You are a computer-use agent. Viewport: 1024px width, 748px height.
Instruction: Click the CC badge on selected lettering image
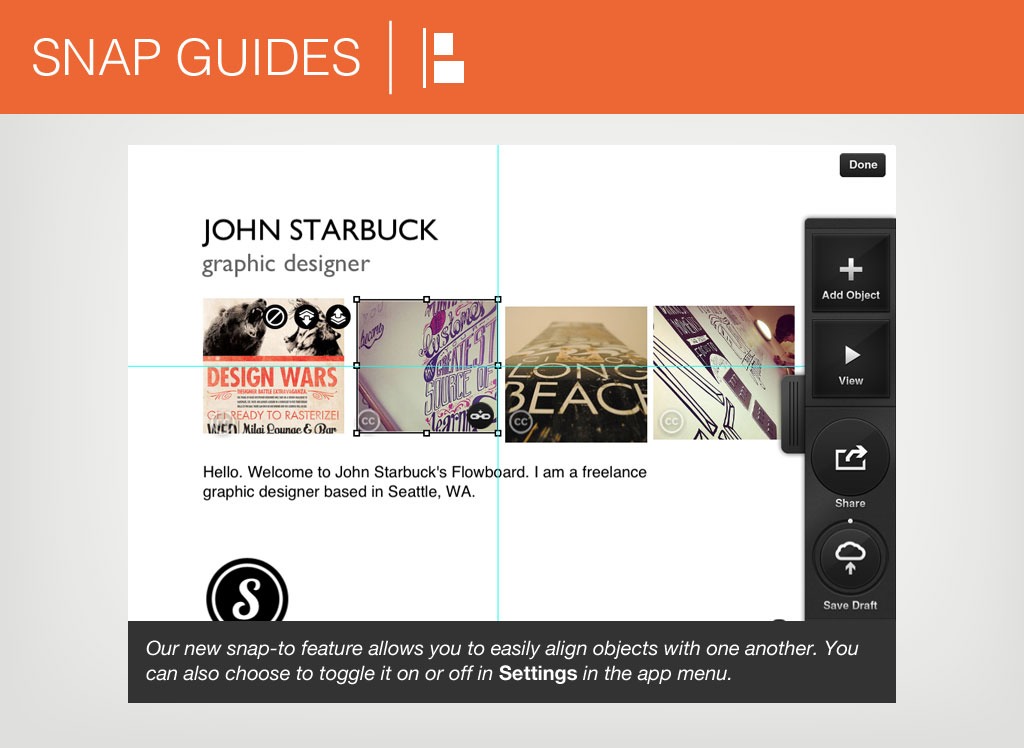[368, 421]
